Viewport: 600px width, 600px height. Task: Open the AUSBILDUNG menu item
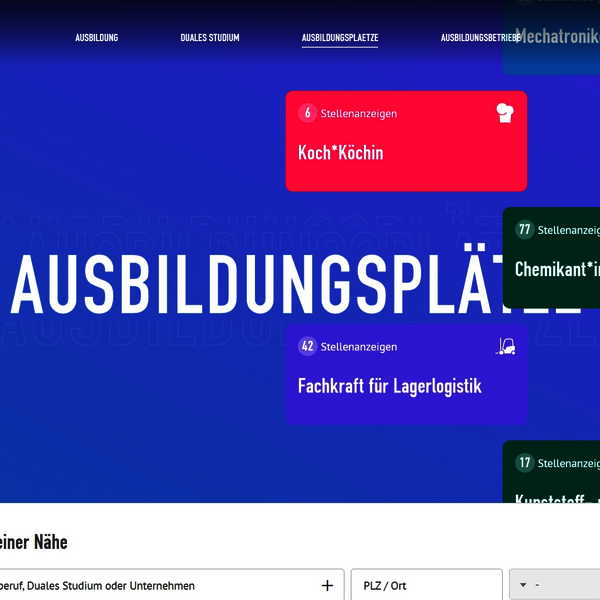[97, 38]
